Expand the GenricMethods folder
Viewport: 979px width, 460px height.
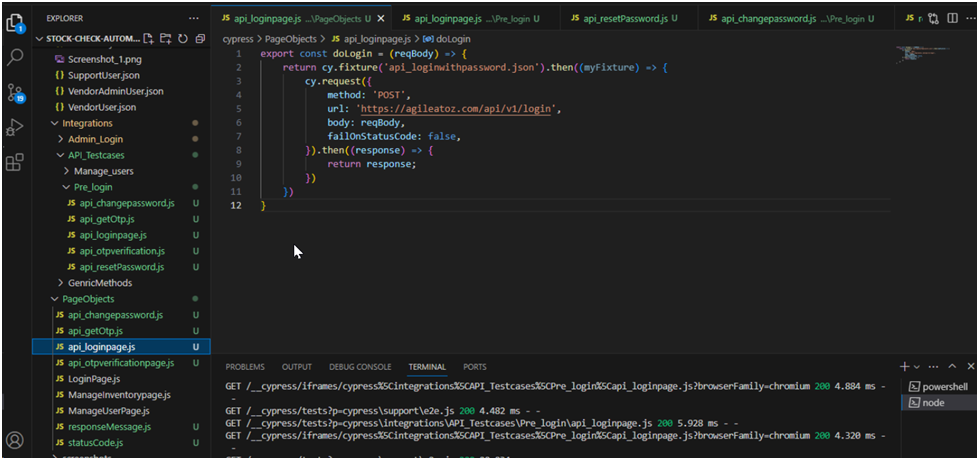(121, 283)
